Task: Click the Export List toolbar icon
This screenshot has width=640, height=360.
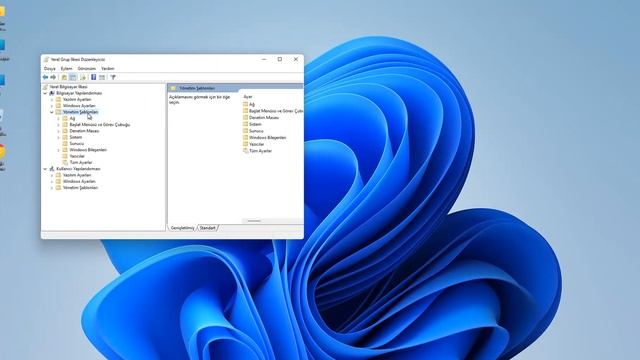Action: 83,77
